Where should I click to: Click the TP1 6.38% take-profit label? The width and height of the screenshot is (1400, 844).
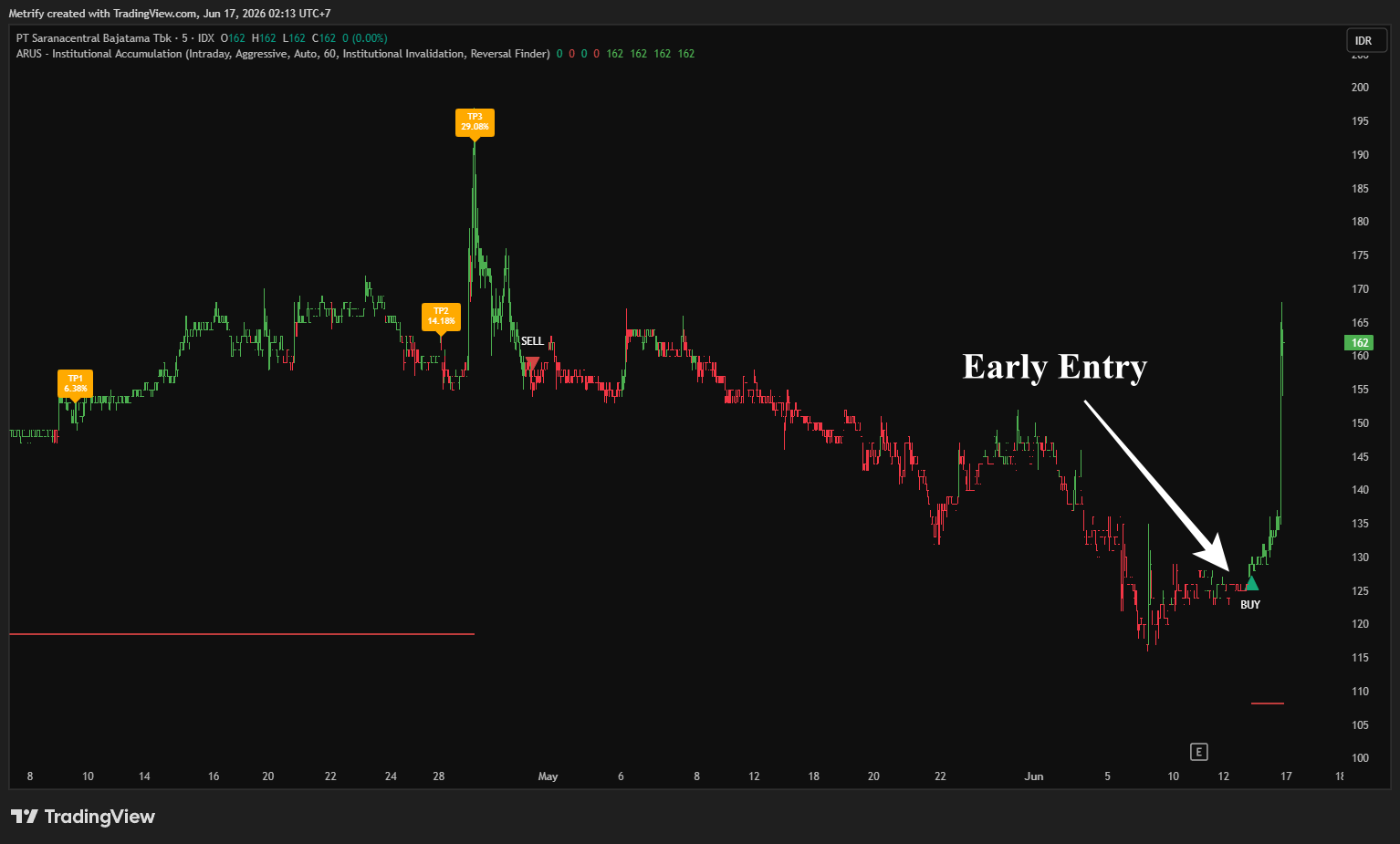click(x=75, y=383)
